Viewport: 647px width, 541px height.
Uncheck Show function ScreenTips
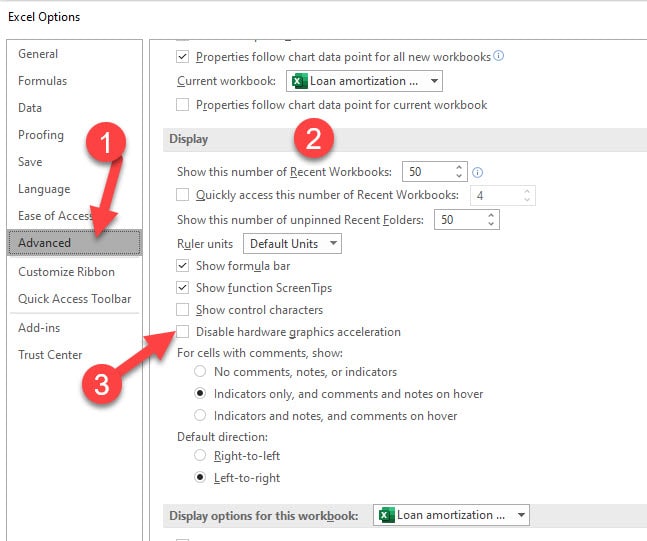tap(182, 288)
